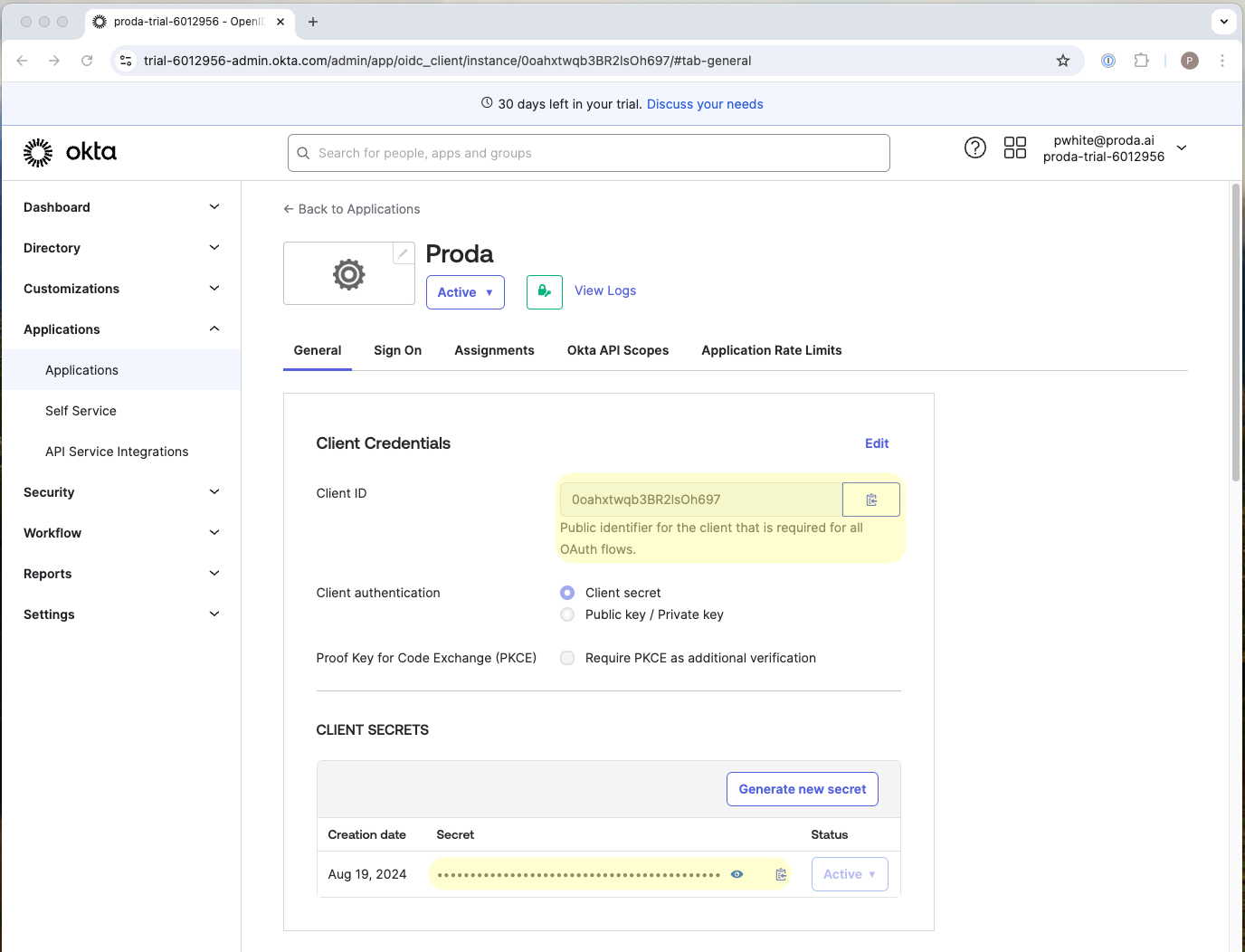Bookmark the page with the star icon

click(x=1063, y=61)
